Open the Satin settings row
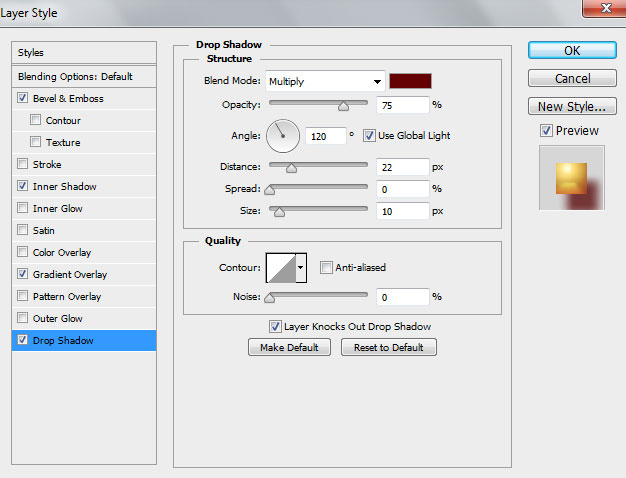Screen dimensions: 626x478 tap(84, 230)
